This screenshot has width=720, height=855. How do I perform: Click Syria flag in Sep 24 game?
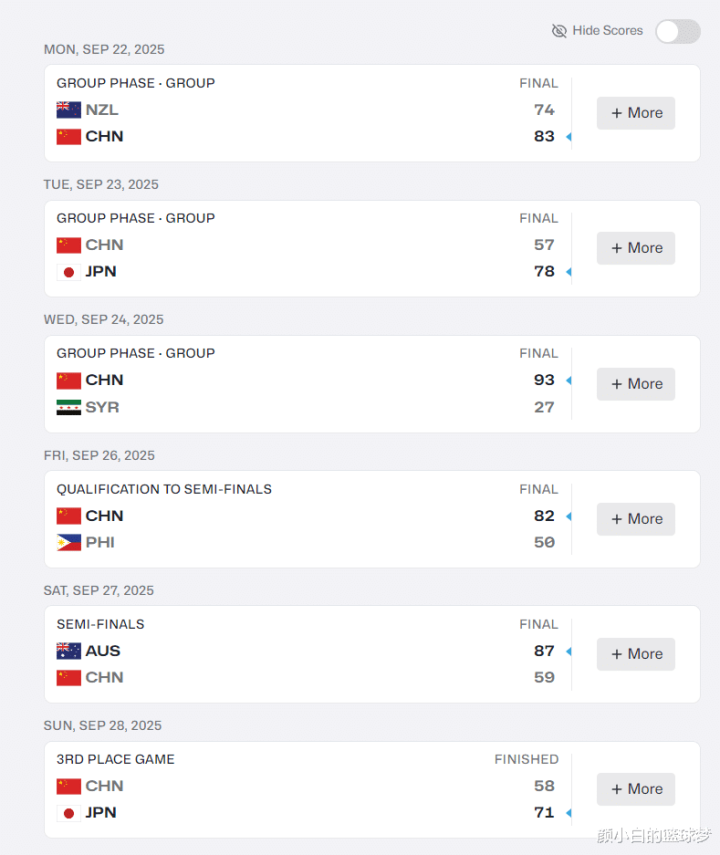[x=68, y=407]
